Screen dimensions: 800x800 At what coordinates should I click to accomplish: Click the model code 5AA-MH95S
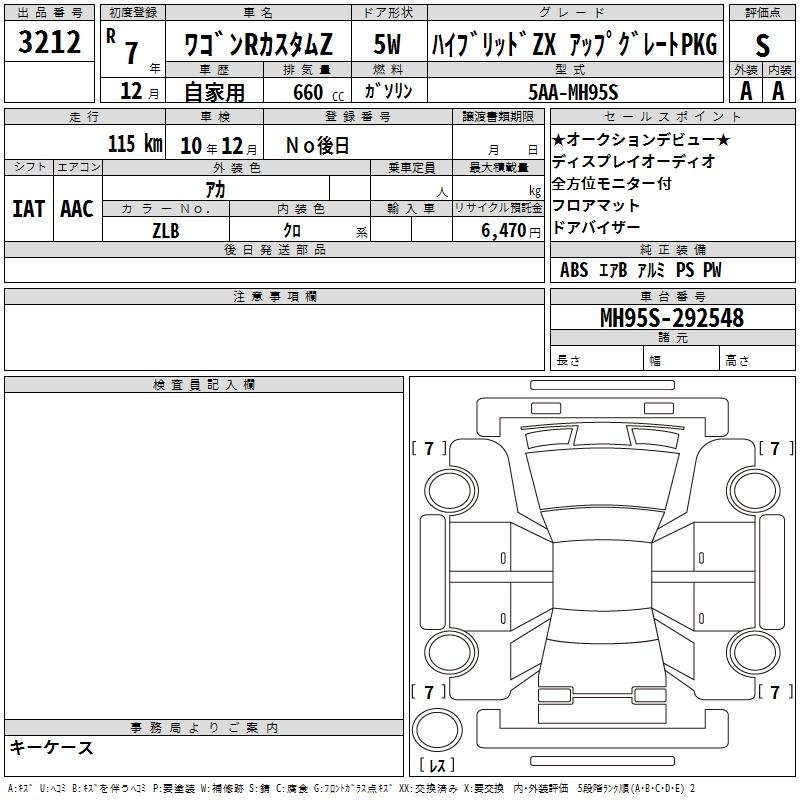[574, 91]
